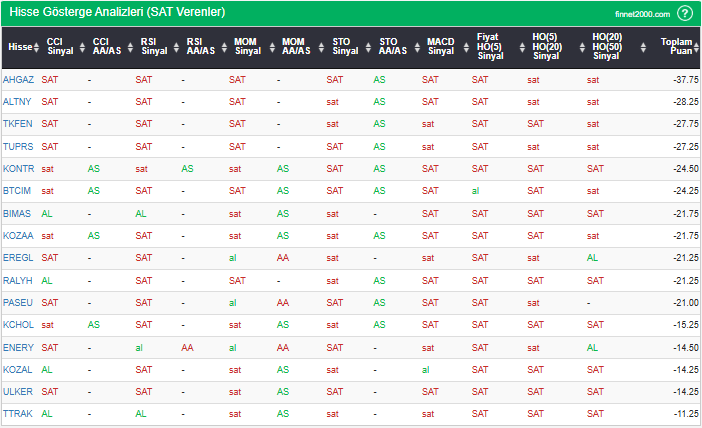Screen dimensions: 702x428
Task: Select the TKFEN ticker
Action: 17,124
